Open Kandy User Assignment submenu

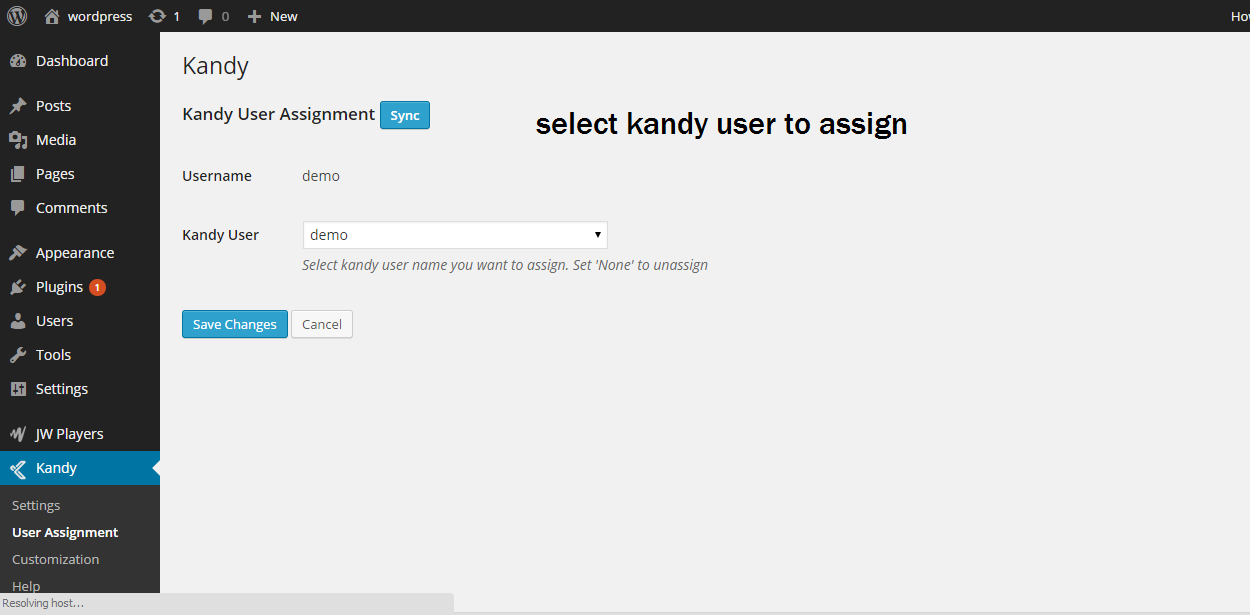65,533
